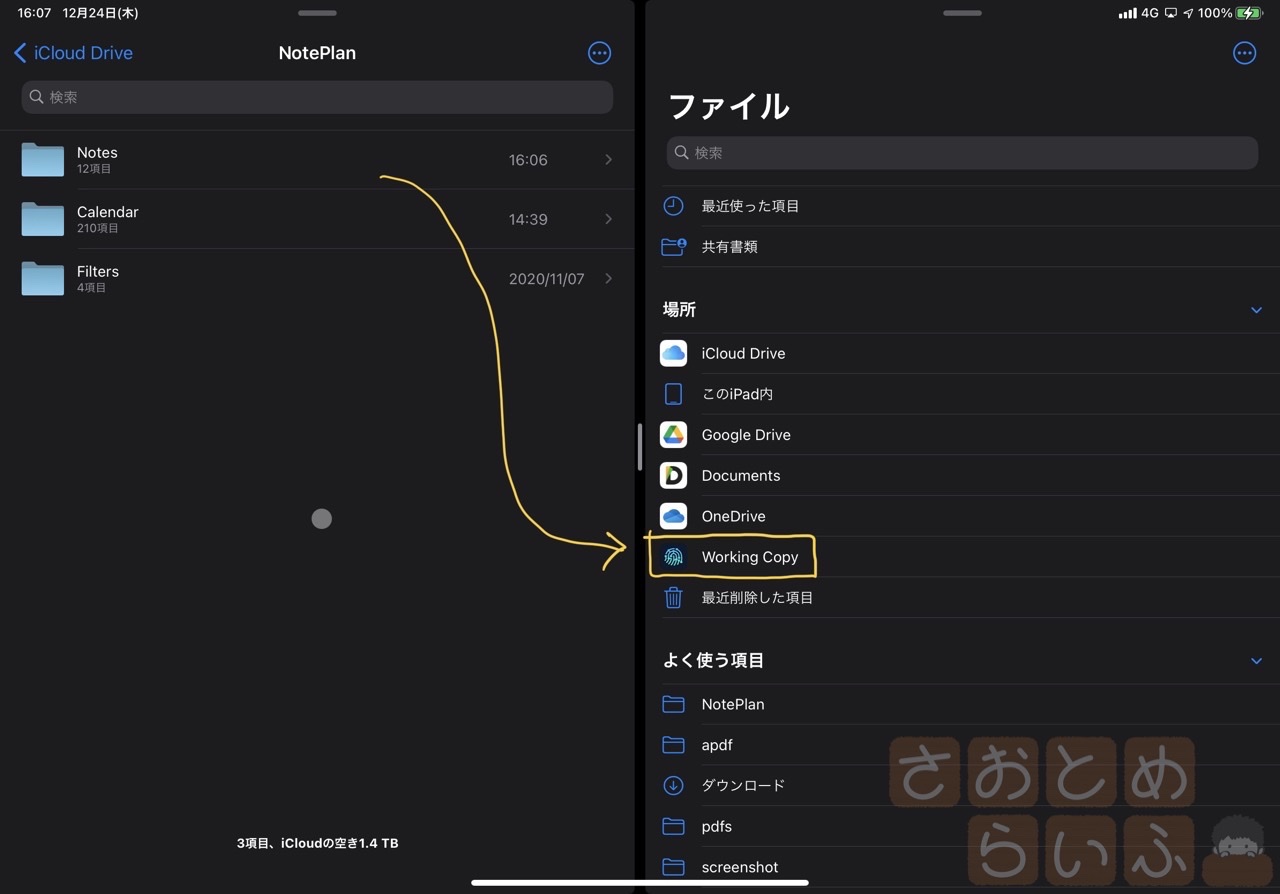
Task: Open the Notes folder icon
Action: [x=43, y=160]
